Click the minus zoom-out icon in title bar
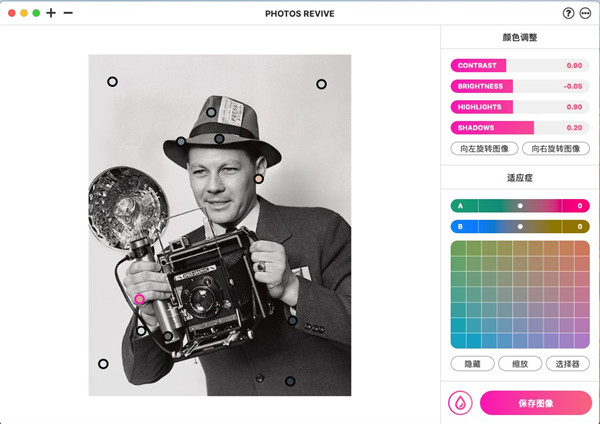This screenshot has width=600, height=424. 68,13
